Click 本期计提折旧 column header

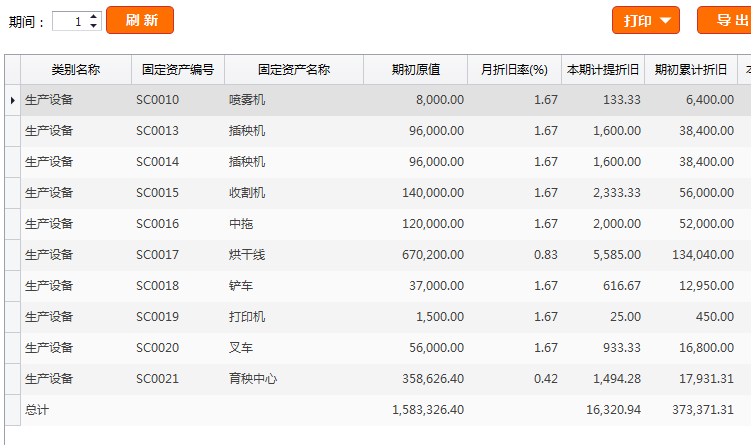point(603,70)
